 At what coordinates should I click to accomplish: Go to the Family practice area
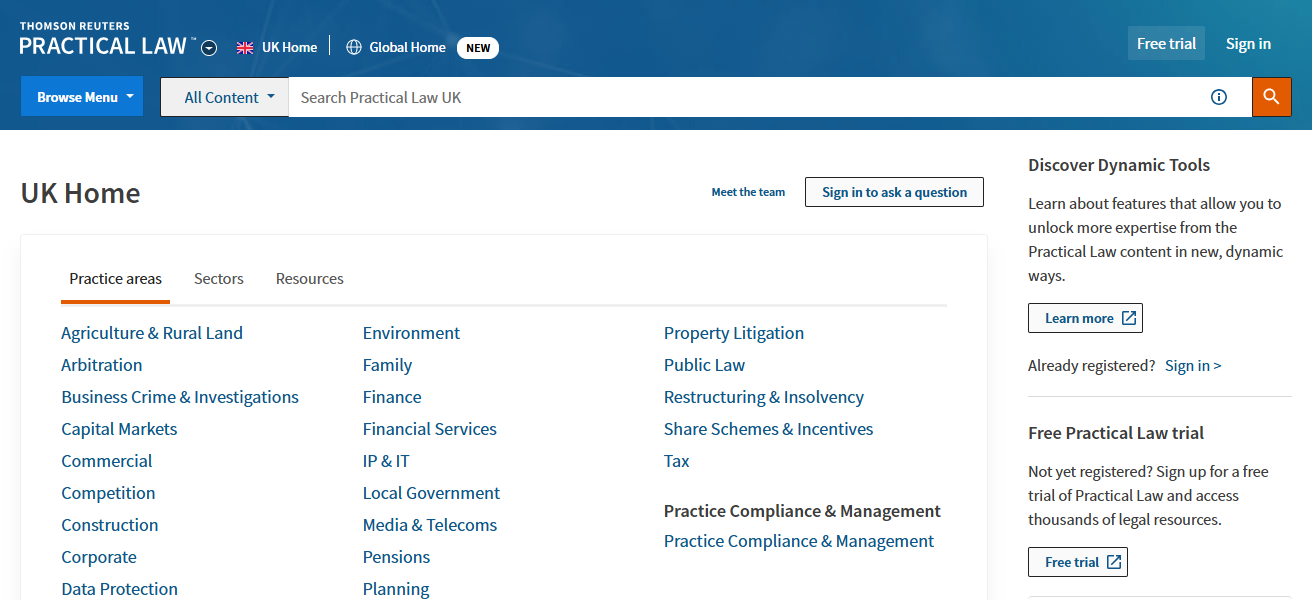388,365
